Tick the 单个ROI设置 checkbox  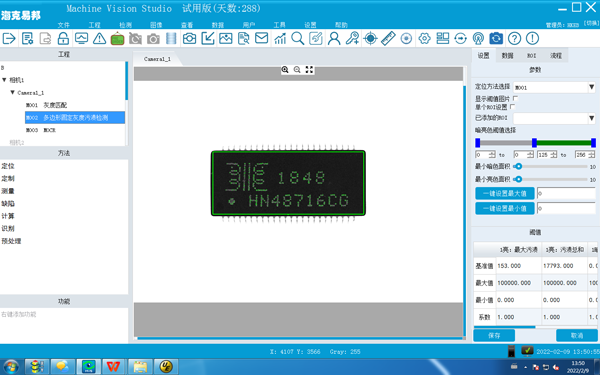tap(512, 107)
